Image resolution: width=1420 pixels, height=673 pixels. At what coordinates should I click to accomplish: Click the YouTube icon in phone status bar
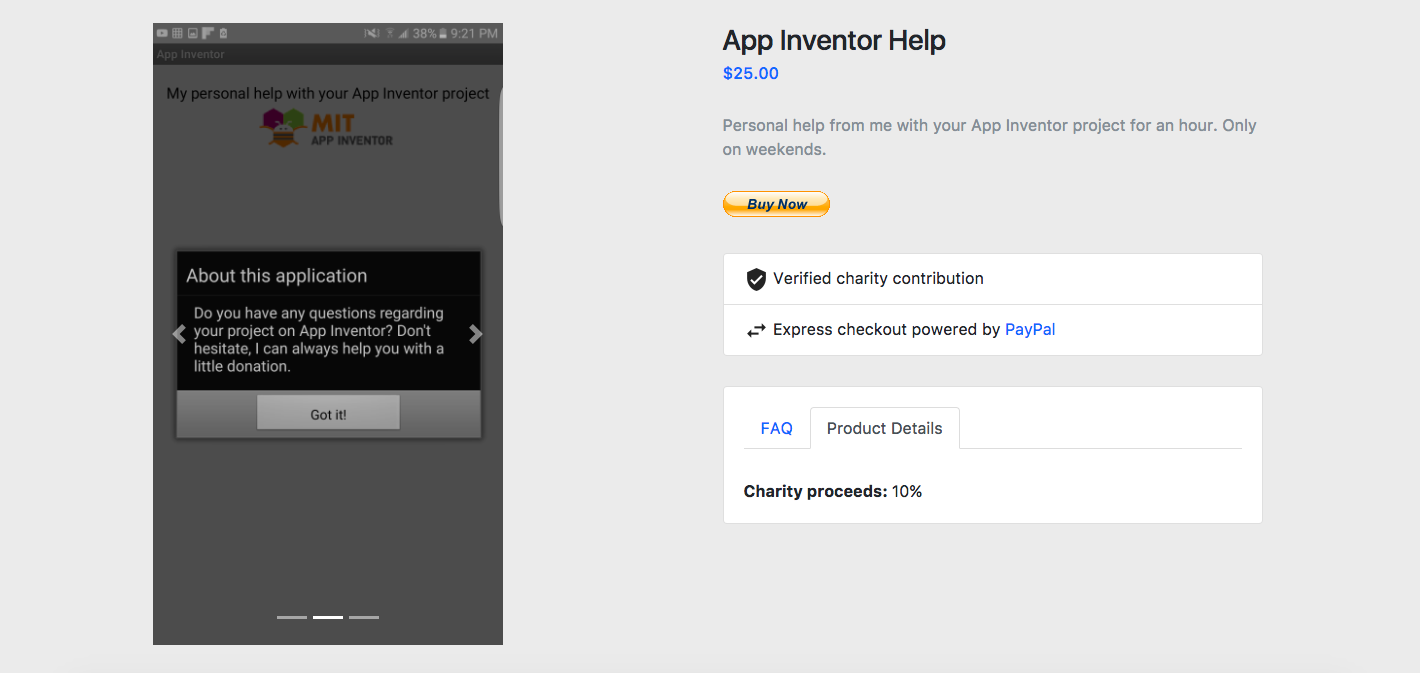[x=162, y=33]
